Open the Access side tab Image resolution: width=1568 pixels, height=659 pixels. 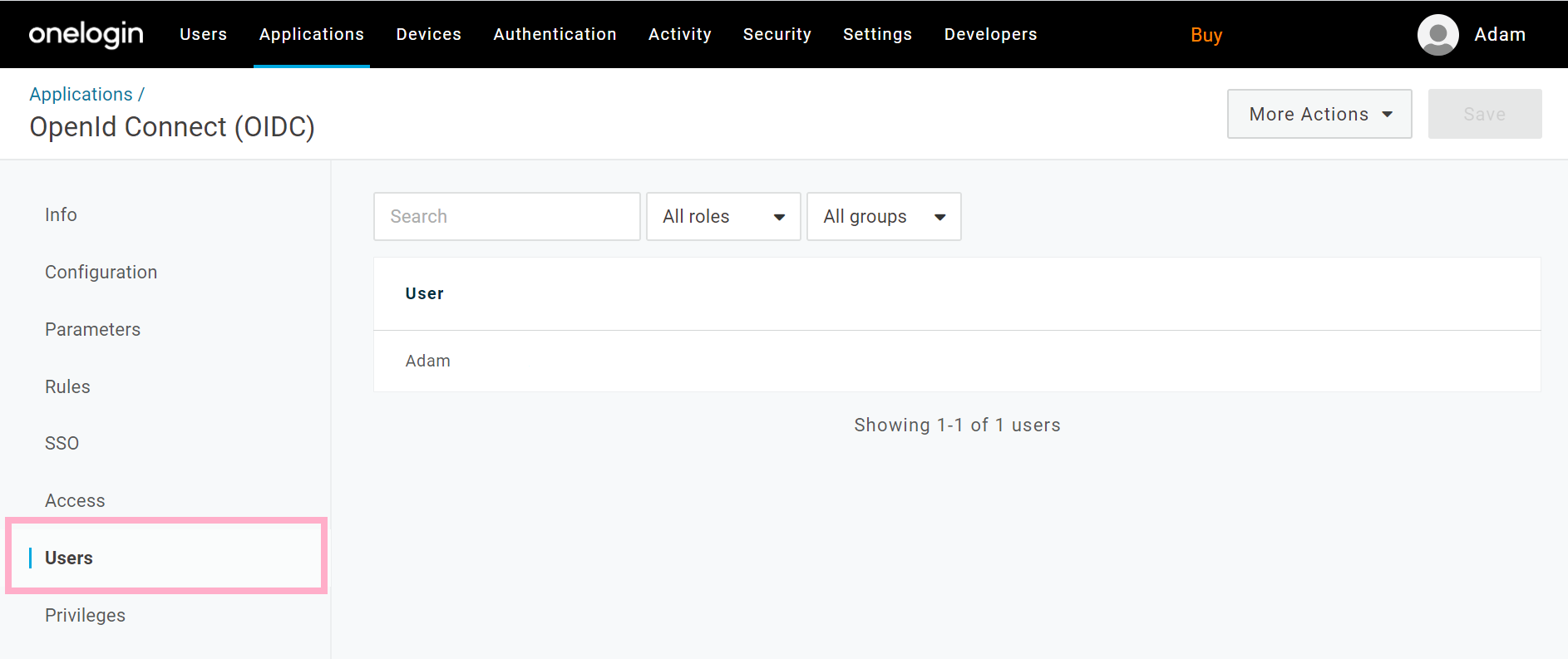(75, 500)
